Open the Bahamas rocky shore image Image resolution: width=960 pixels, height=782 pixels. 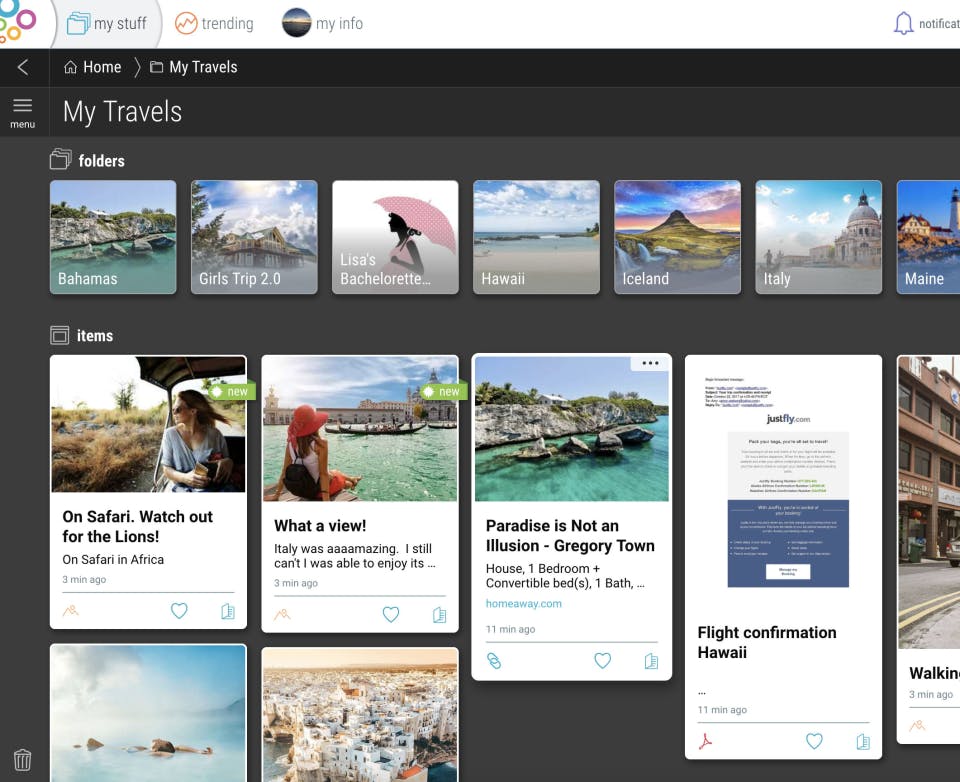[572, 429]
